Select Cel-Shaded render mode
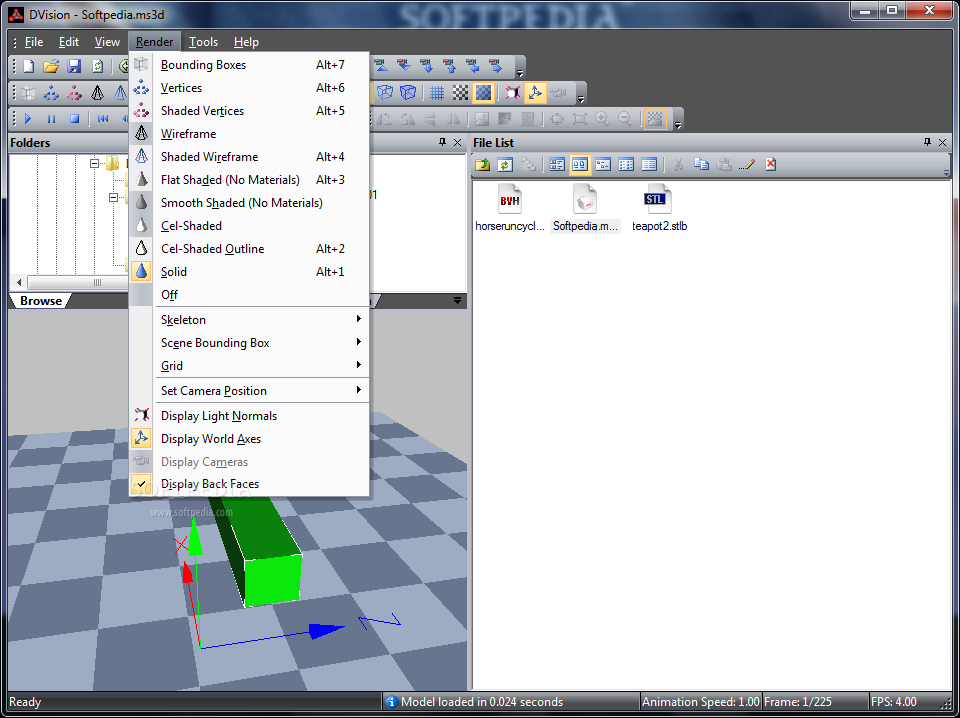This screenshot has height=718, width=960. [249, 226]
